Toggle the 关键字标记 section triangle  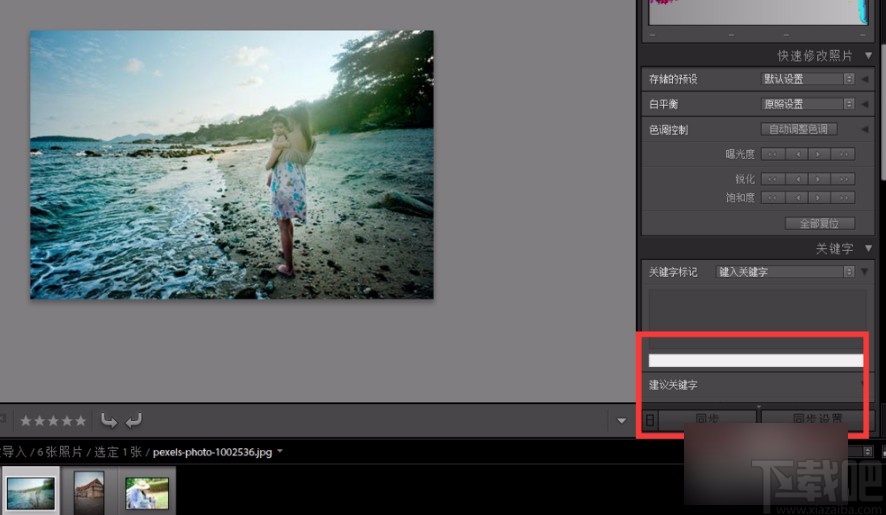pos(865,272)
